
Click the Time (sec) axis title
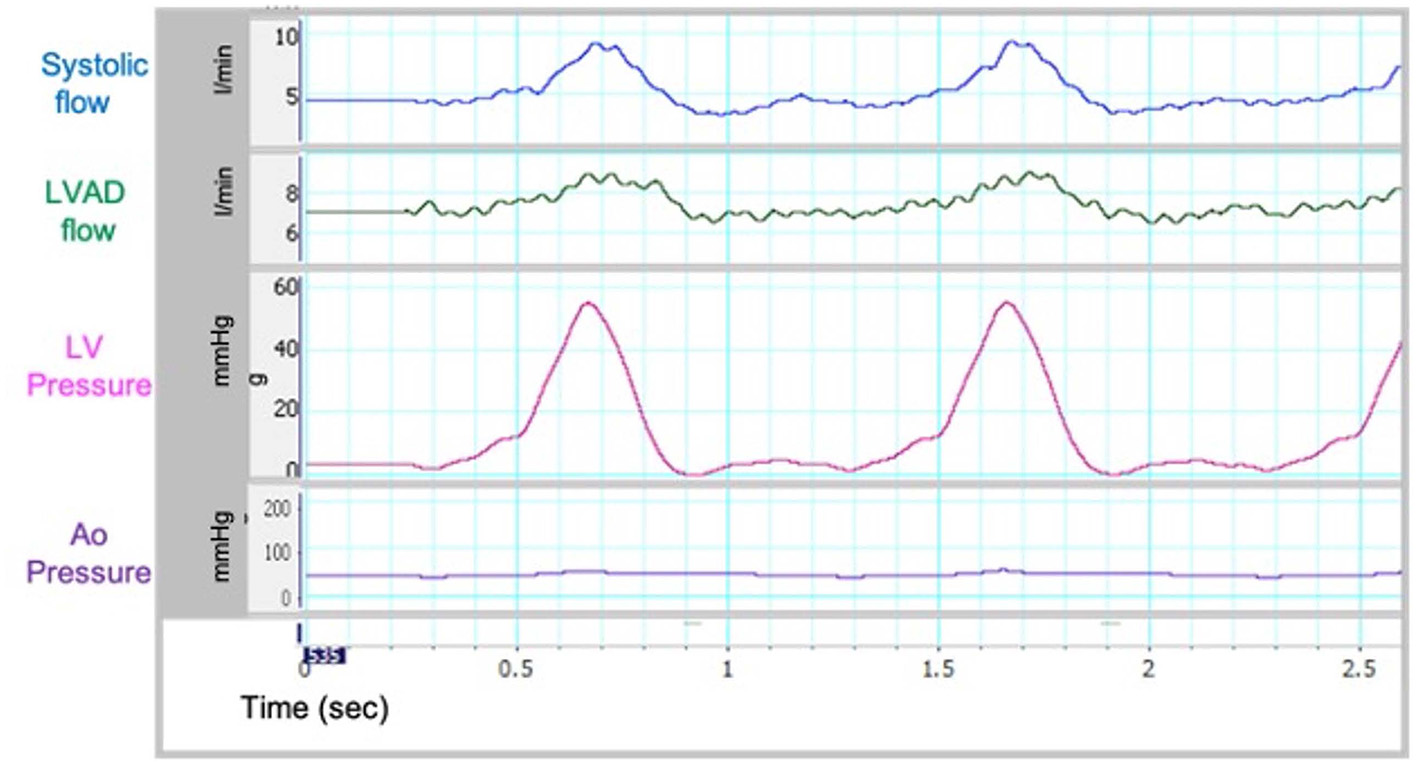click(x=315, y=709)
